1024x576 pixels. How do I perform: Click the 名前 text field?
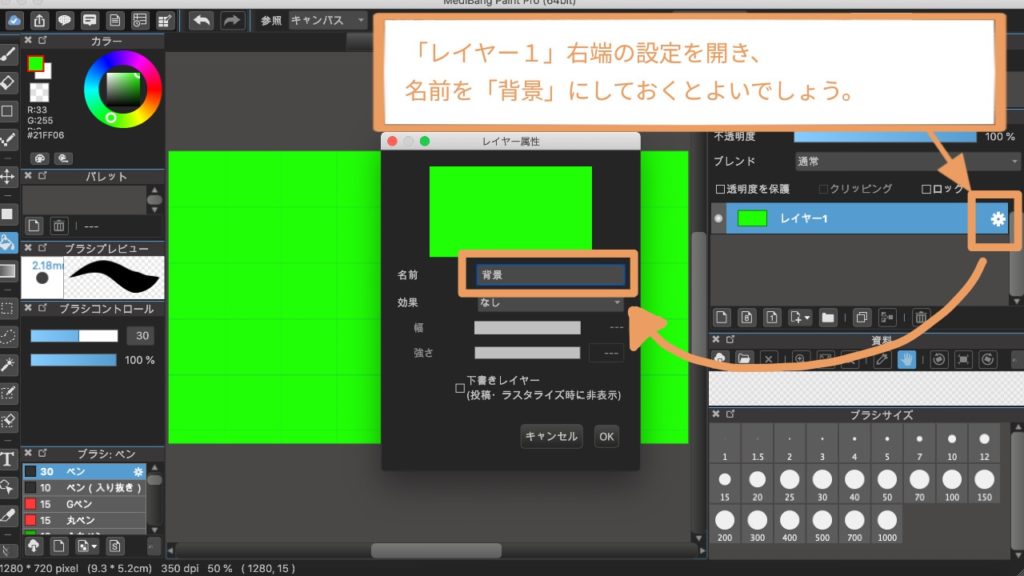[545, 275]
